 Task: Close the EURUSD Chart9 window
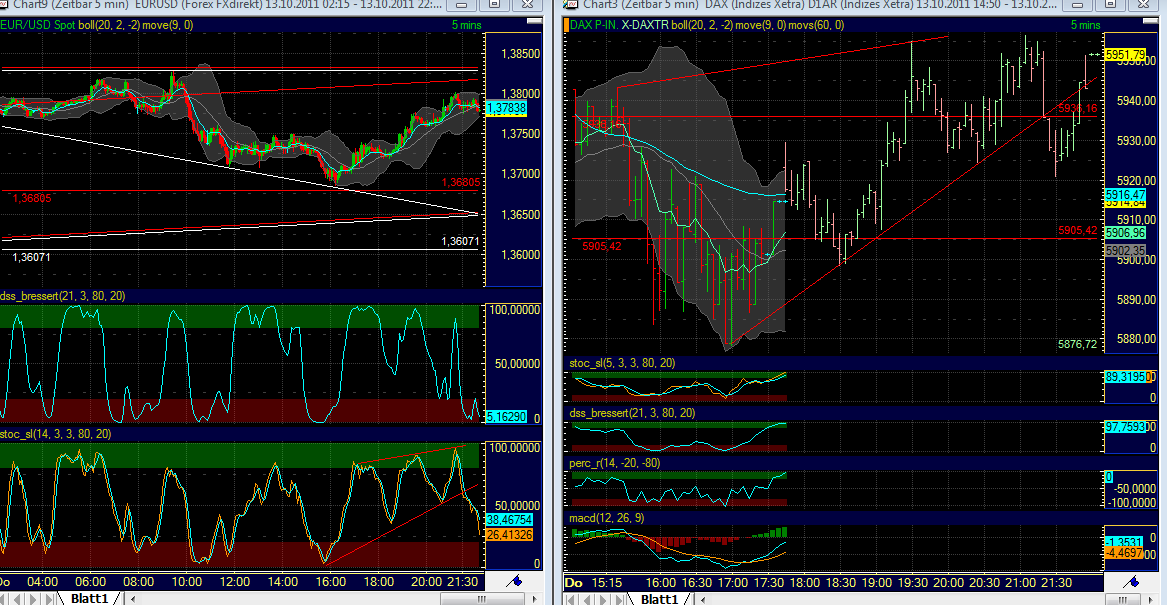tap(527, 4)
